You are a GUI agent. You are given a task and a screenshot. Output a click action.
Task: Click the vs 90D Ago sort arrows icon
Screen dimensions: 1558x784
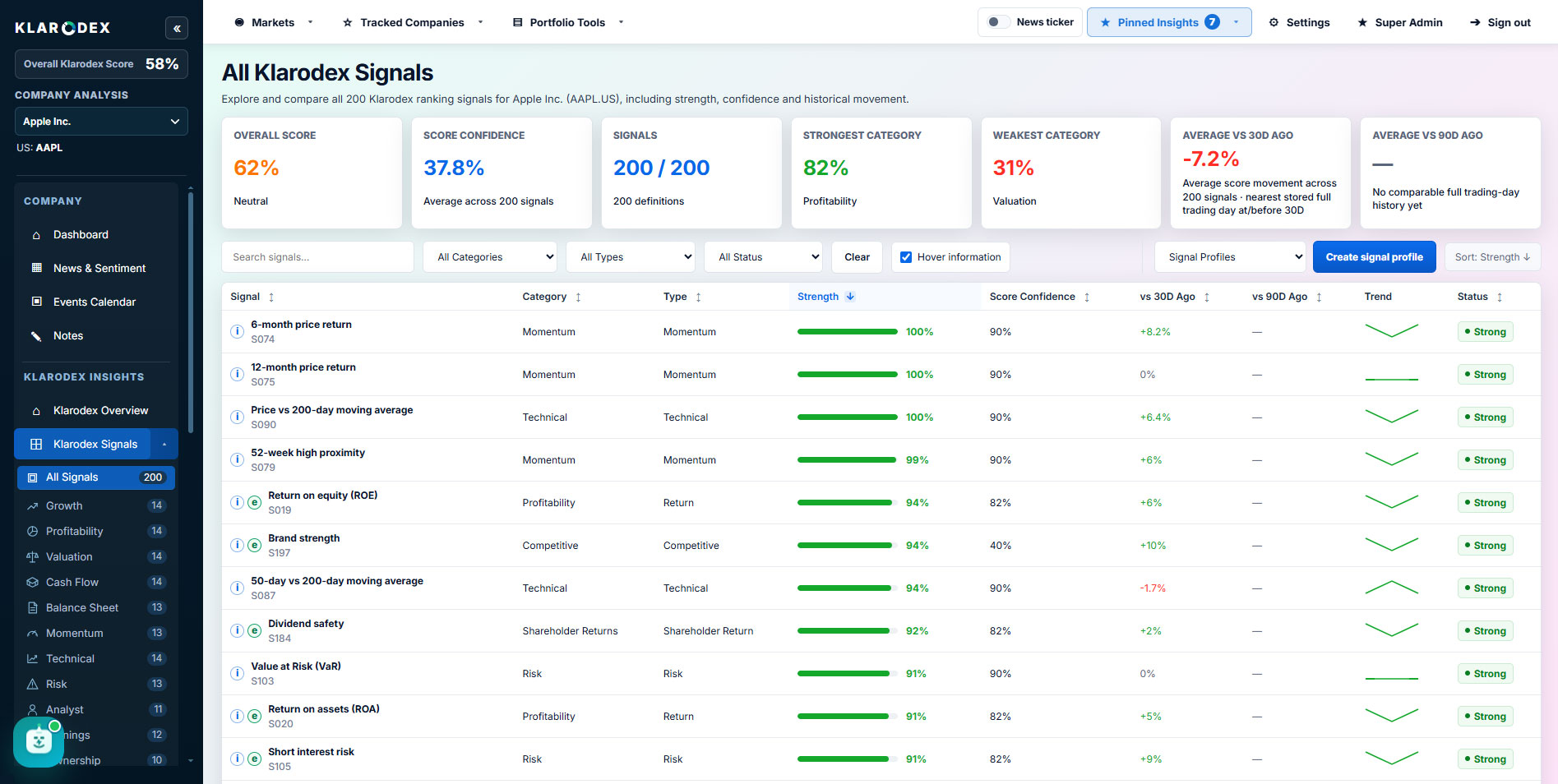tap(1319, 297)
